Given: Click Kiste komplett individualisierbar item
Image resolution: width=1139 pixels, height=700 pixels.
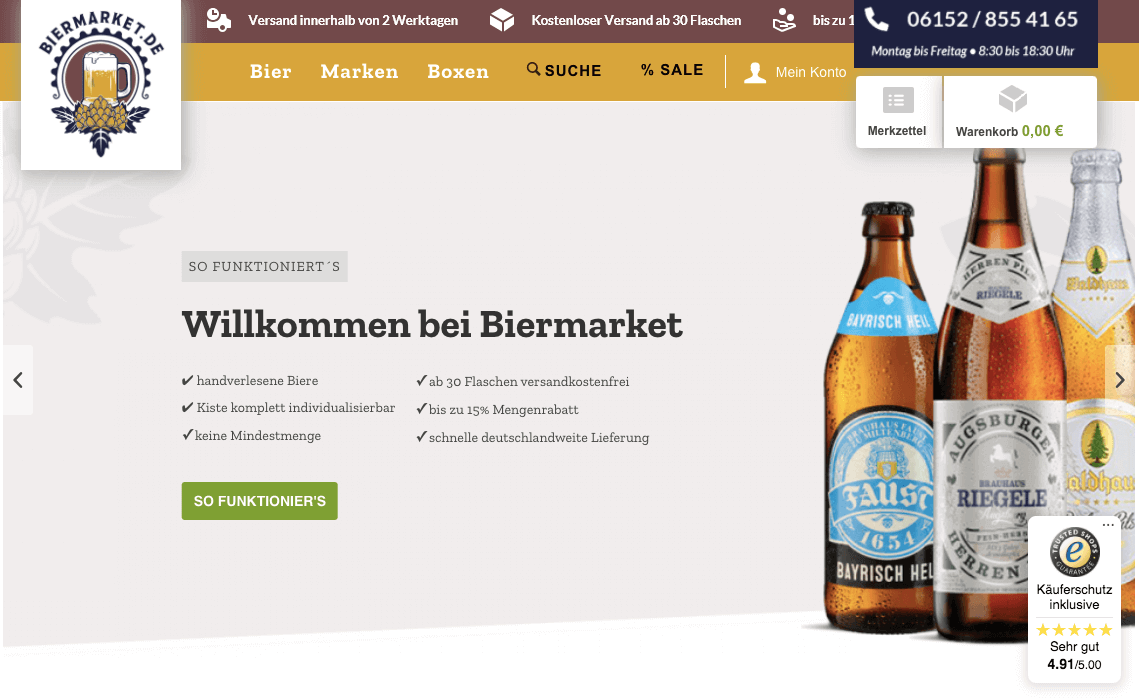Looking at the screenshot, I should pyautogui.click(x=288, y=407).
